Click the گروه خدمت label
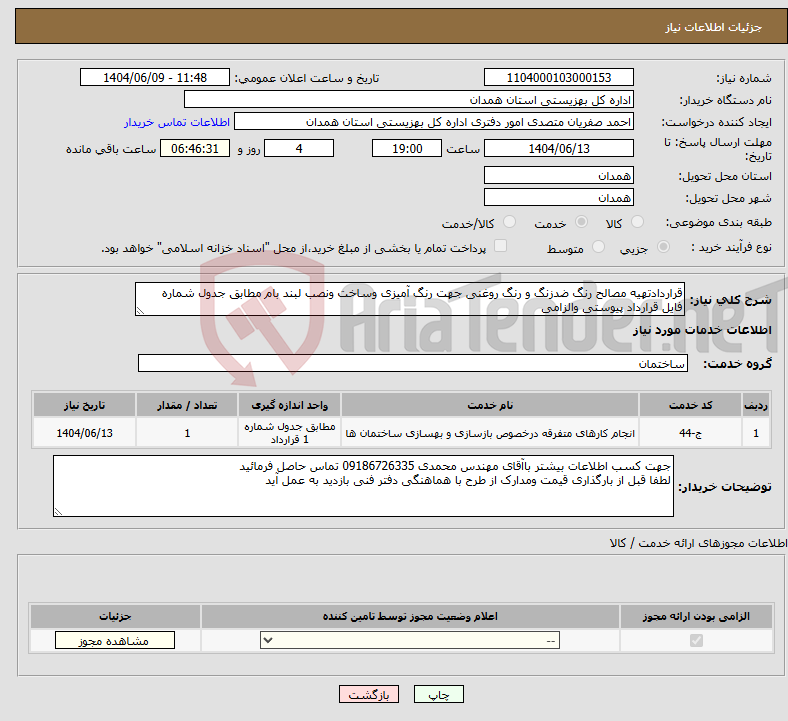The height and width of the screenshot is (721, 788). (x=737, y=364)
